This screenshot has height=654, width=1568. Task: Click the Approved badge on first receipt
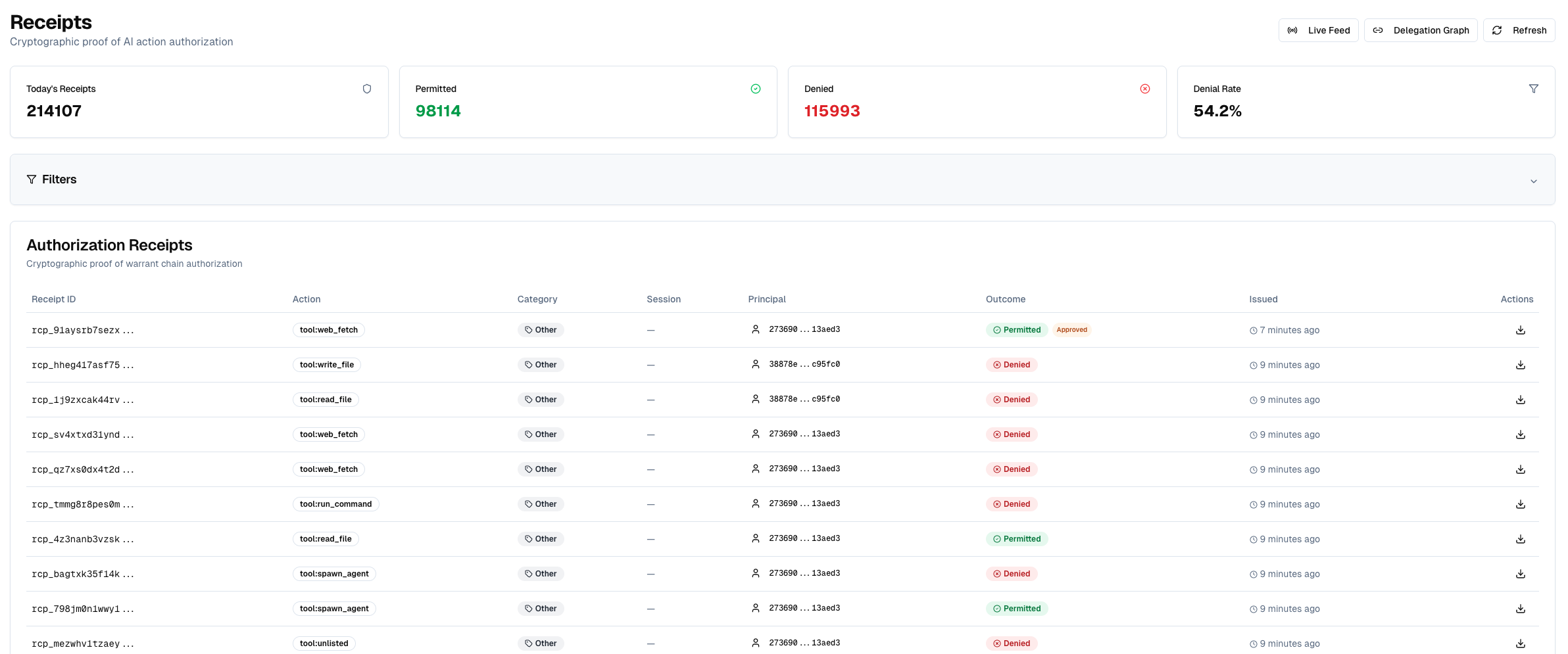pyautogui.click(x=1072, y=330)
